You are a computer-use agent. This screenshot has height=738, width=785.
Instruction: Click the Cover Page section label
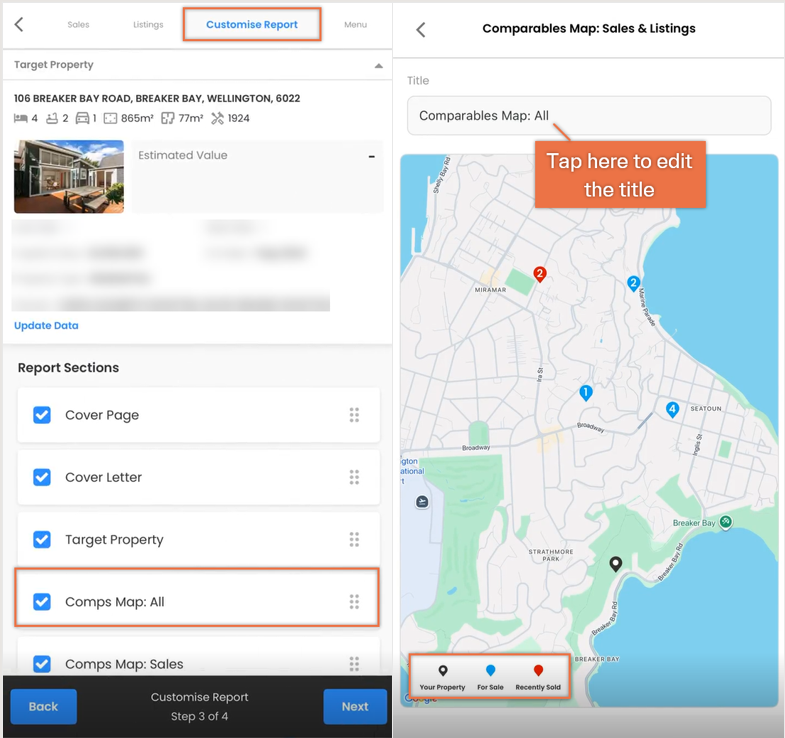pyautogui.click(x=102, y=415)
